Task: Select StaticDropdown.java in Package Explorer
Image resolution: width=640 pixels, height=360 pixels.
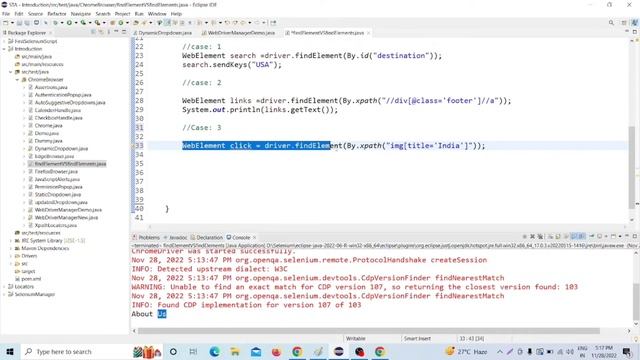Action: pyautogui.click(x=58, y=195)
